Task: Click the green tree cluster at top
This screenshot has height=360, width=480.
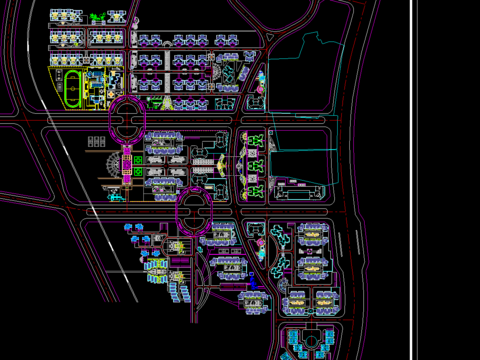Action: [x=98, y=18]
